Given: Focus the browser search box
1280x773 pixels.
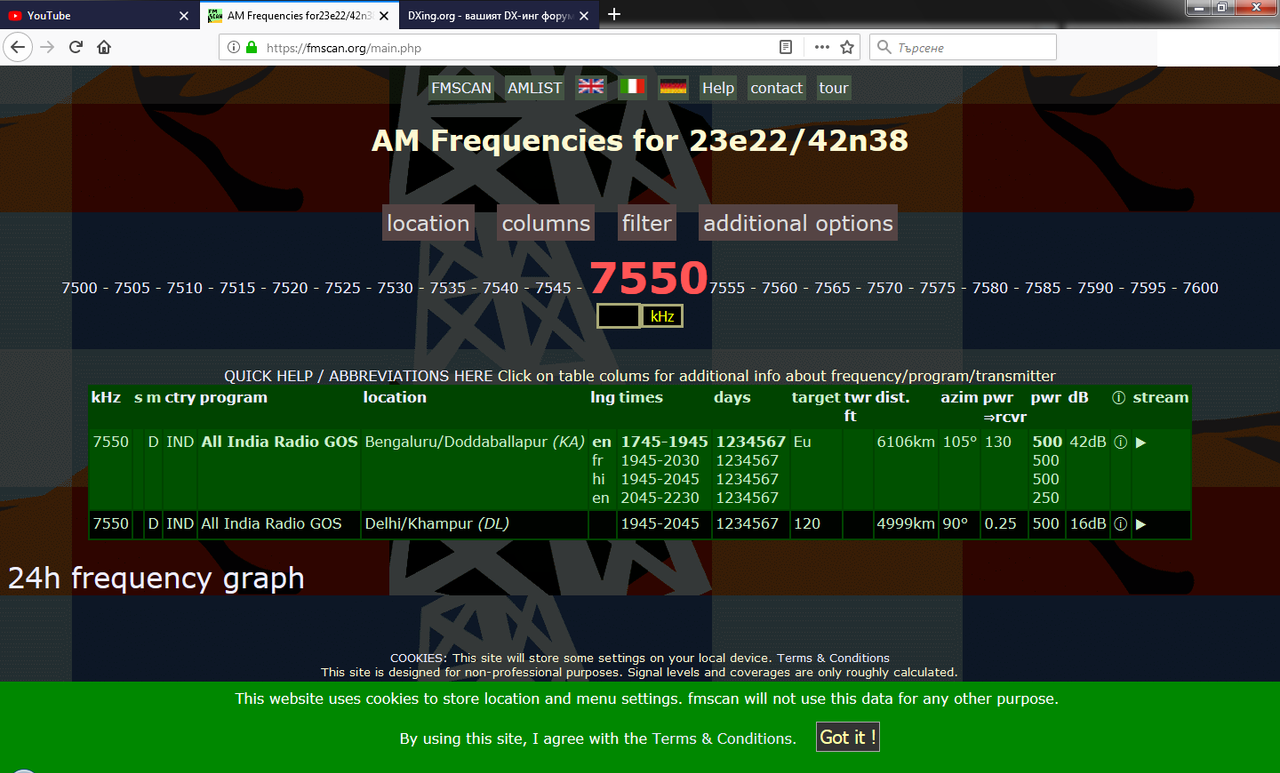Looking at the screenshot, I should [x=963, y=47].
